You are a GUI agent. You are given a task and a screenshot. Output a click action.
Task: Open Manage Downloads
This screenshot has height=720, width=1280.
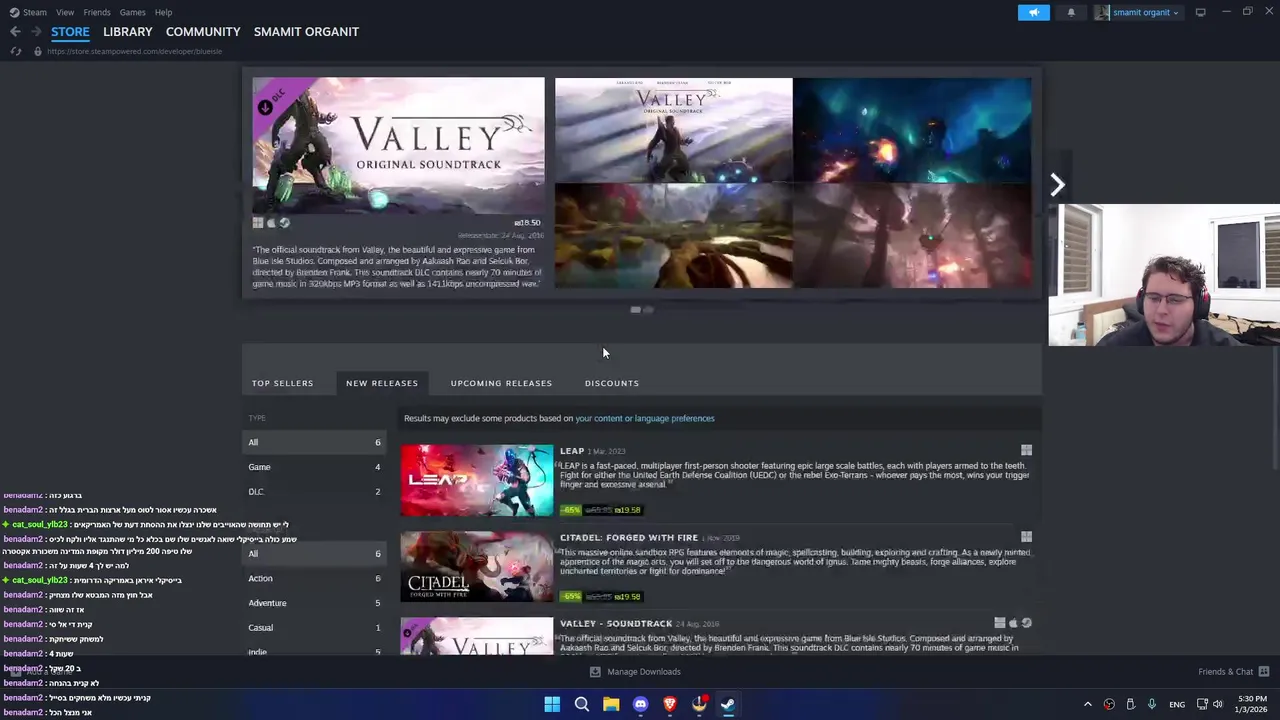point(635,672)
